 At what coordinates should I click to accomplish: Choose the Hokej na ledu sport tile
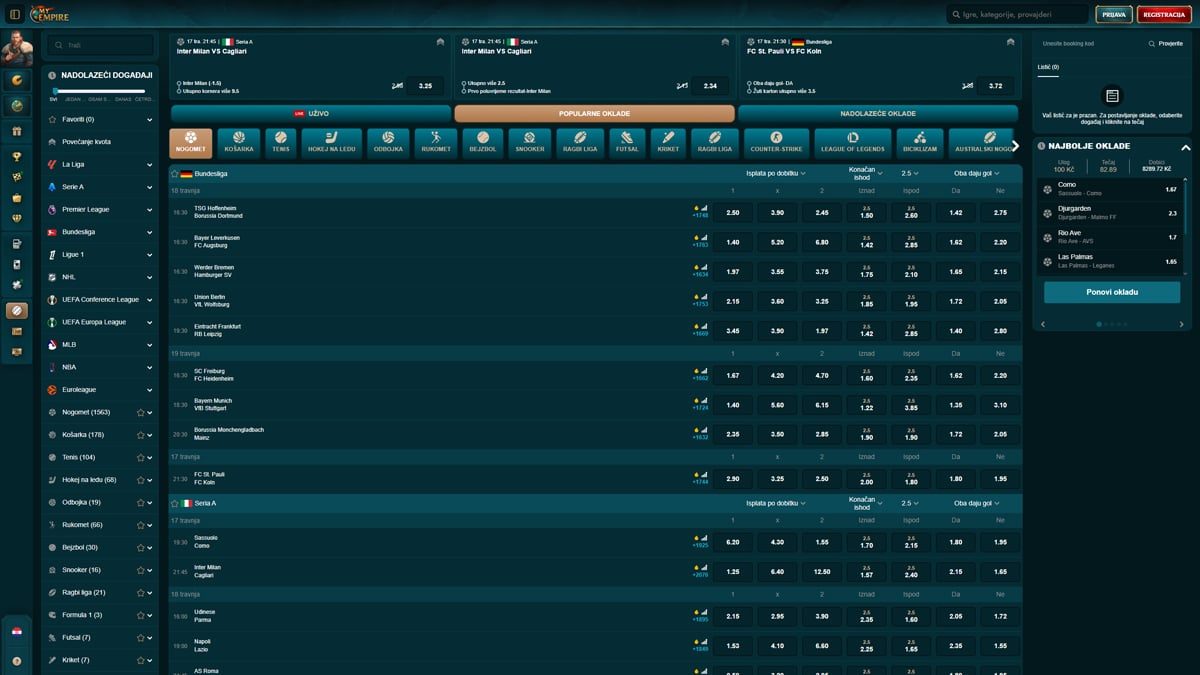[x=333, y=142]
